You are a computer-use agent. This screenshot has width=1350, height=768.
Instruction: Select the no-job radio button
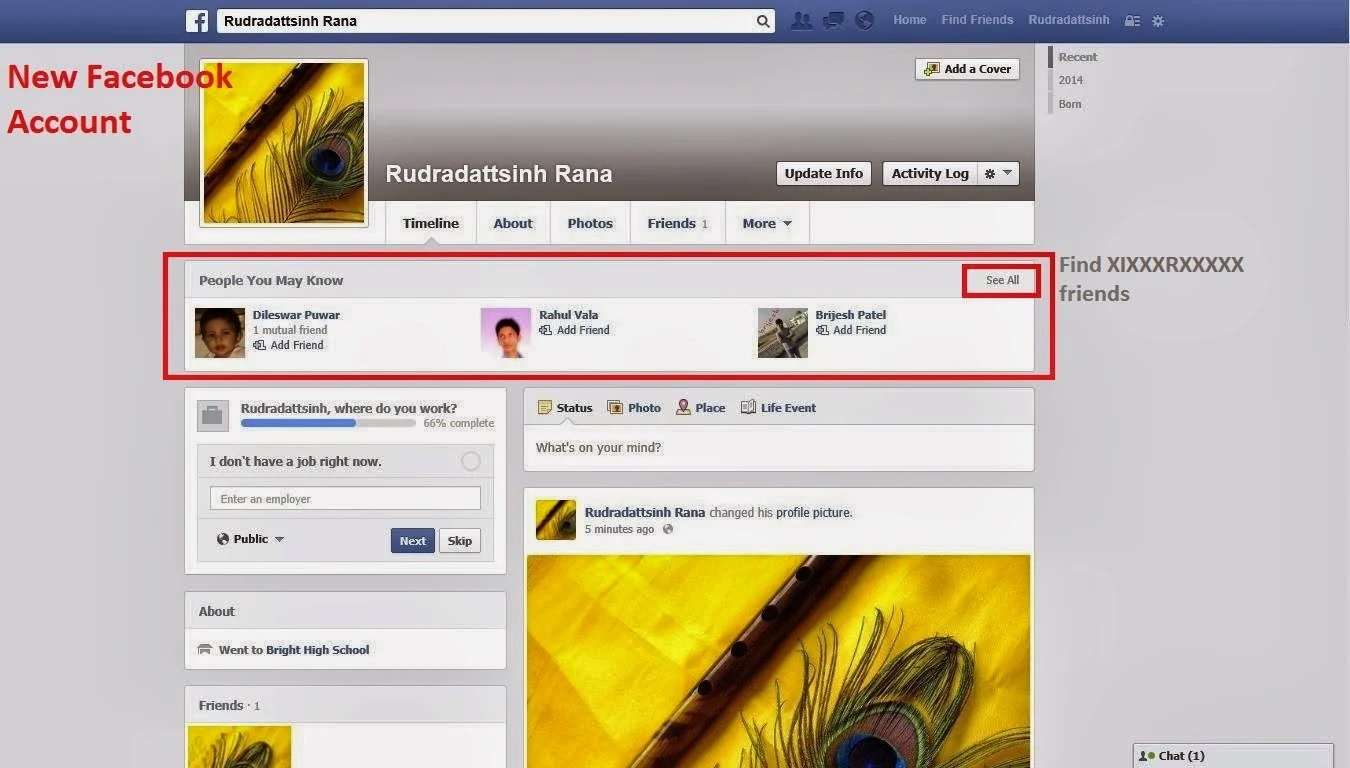(x=471, y=461)
